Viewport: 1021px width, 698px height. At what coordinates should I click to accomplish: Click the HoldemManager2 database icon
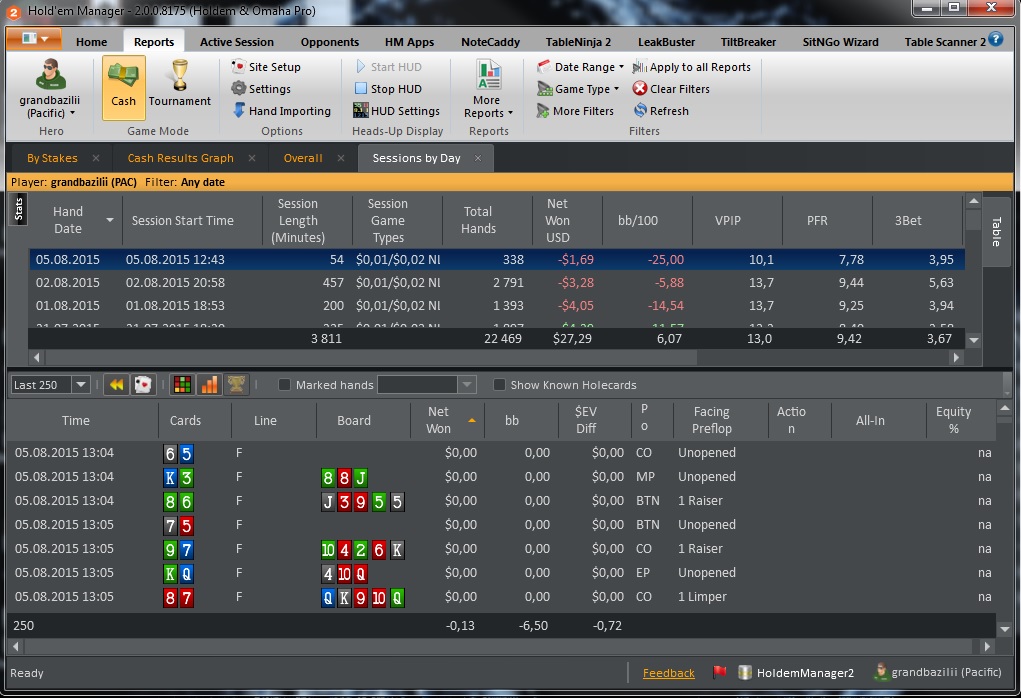coord(745,673)
